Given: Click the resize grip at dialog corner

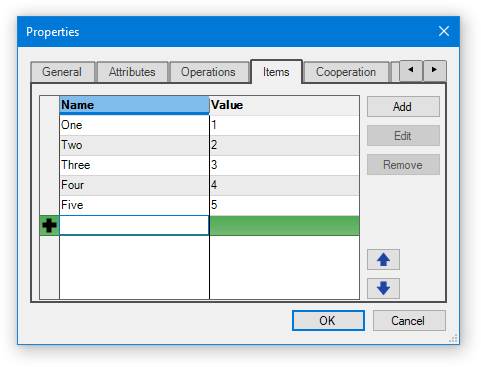Looking at the screenshot, I should click(453, 338).
